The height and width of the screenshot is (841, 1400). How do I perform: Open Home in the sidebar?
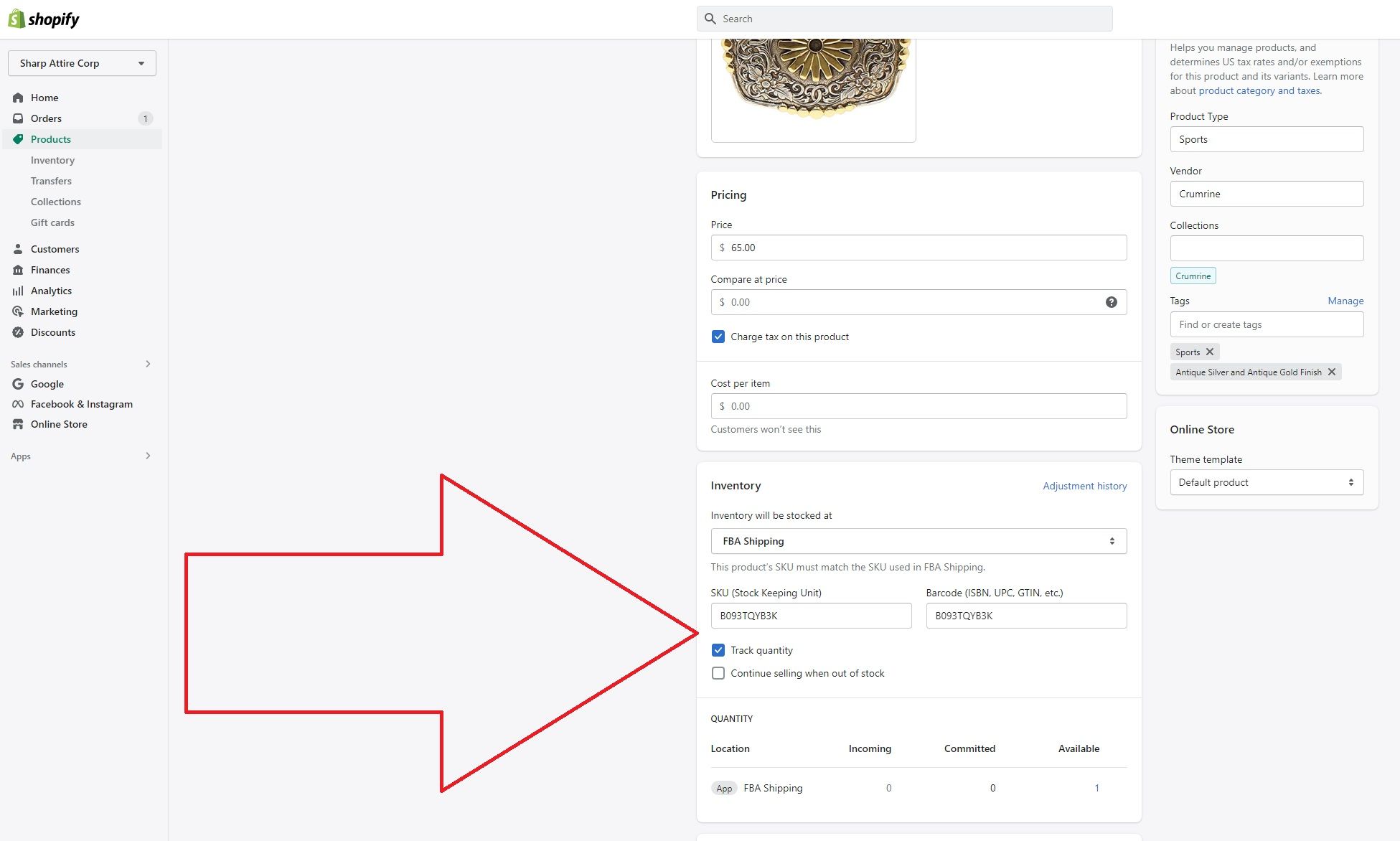(x=44, y=98)
